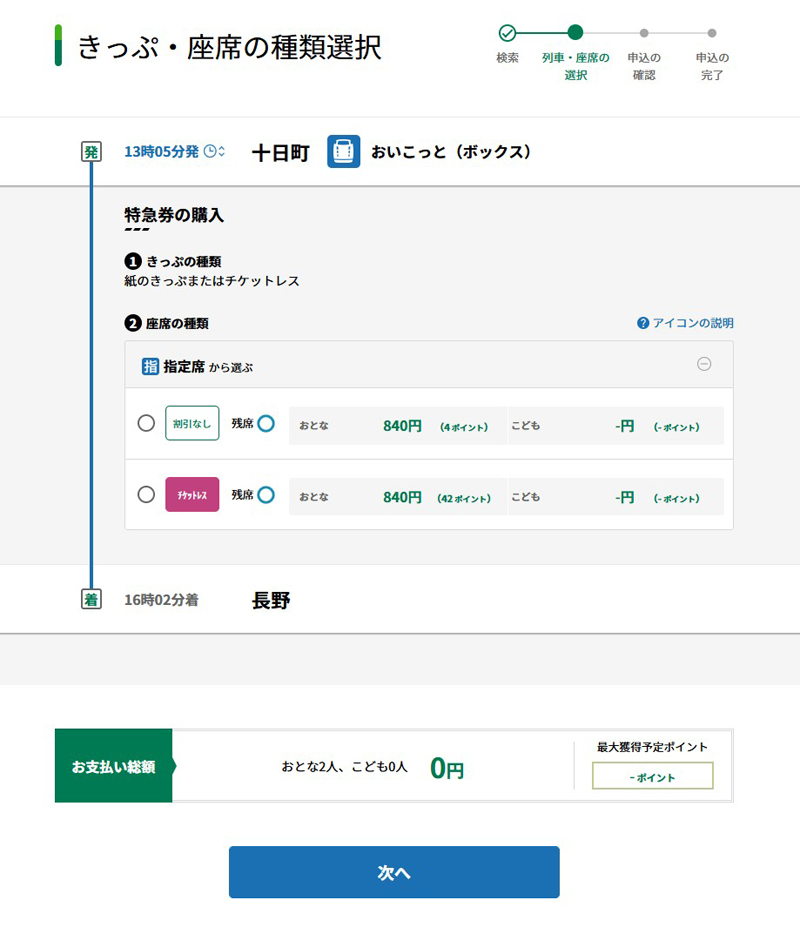The height and width of the screenshot is (934, 800).
Task: Click the 割引なし badge
Action: tap(192, 423)
